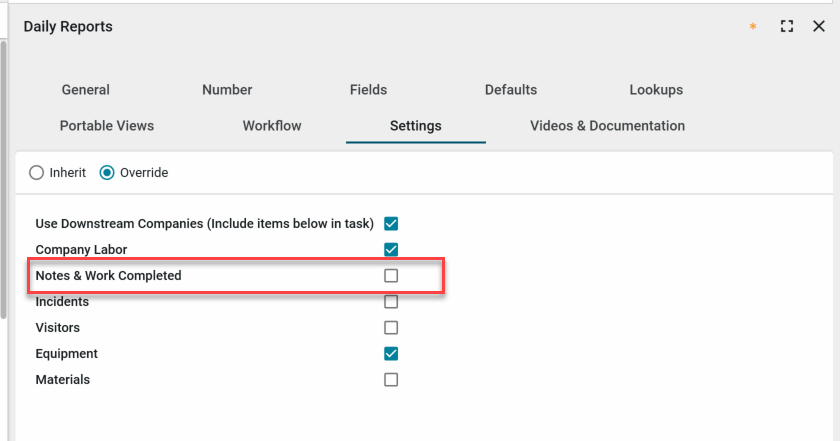
Task: Enable Notes & Work Completed checkbox
Action: click(391, 276)
